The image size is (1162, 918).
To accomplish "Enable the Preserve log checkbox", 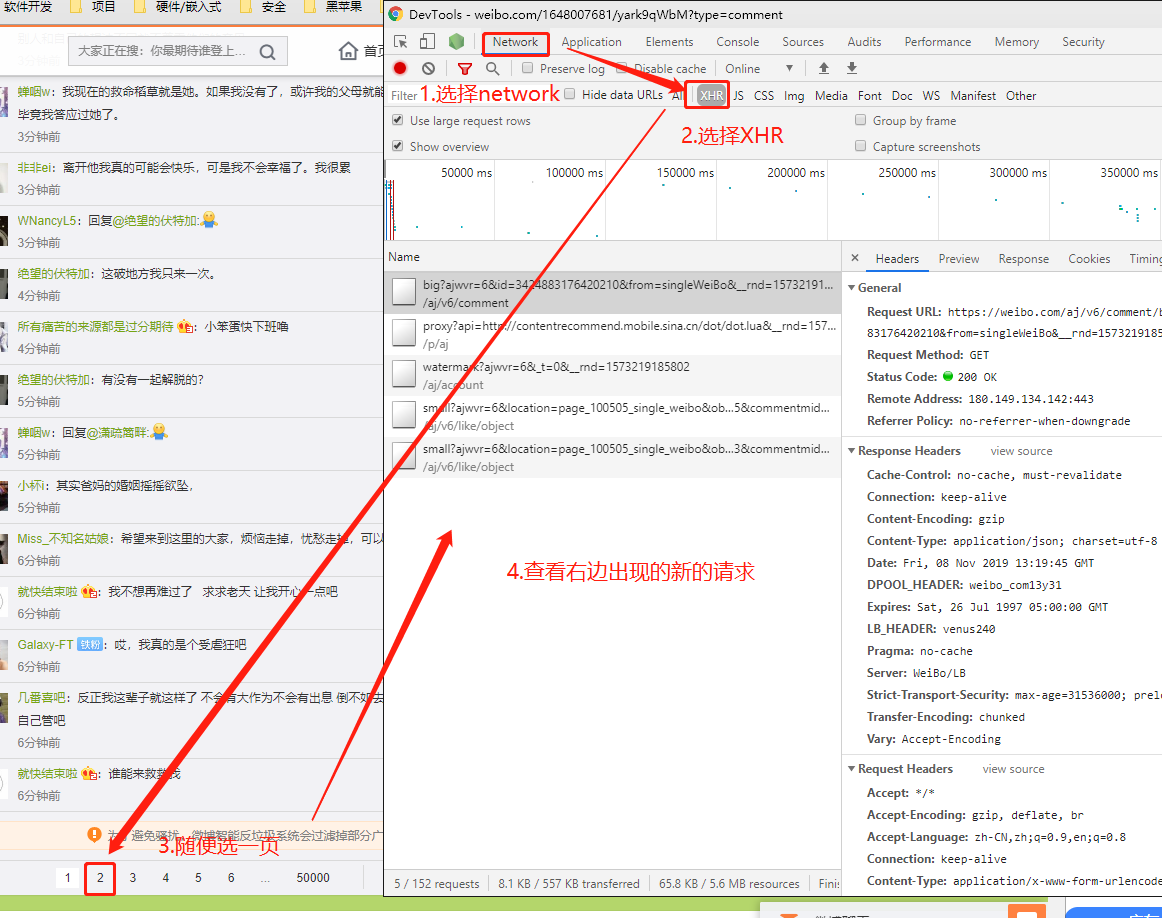I will [527, 67].
